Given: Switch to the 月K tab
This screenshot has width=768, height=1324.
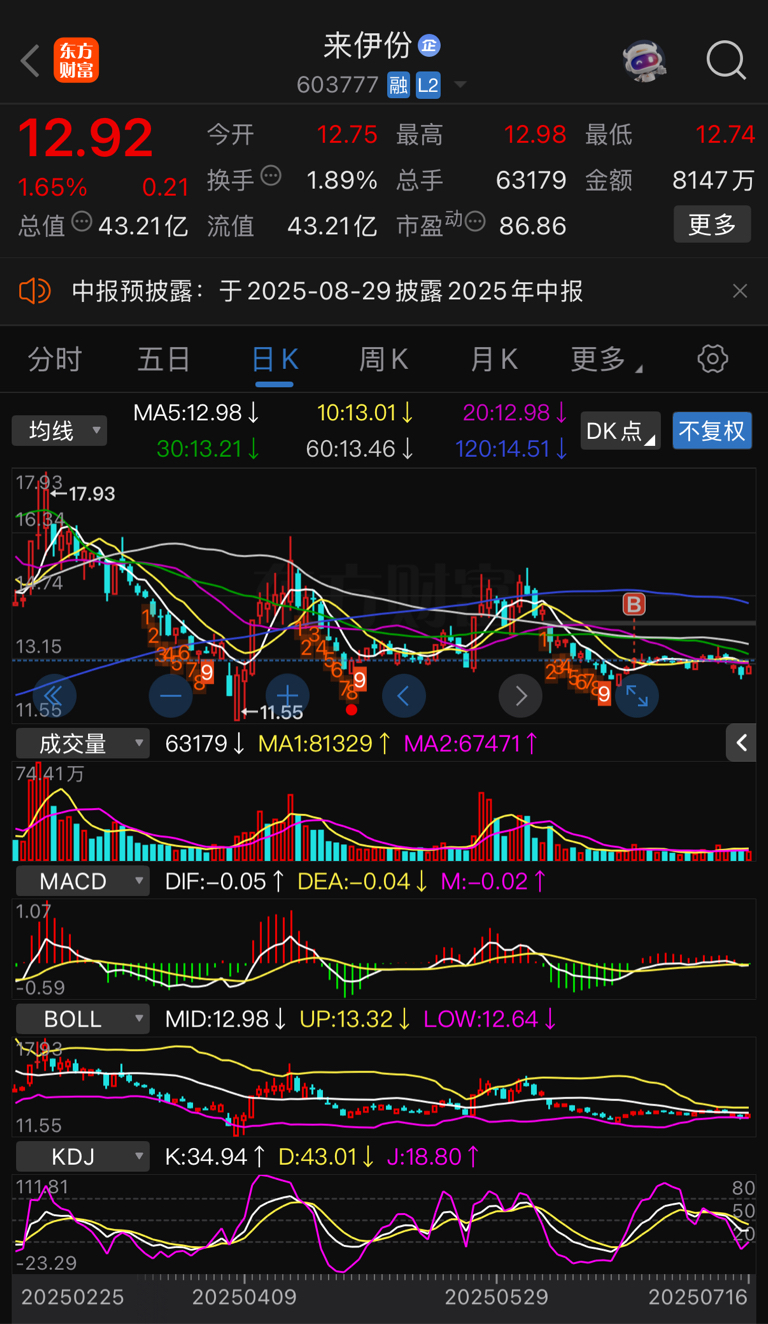Looking at the screenshot, I should coord(494,359).
